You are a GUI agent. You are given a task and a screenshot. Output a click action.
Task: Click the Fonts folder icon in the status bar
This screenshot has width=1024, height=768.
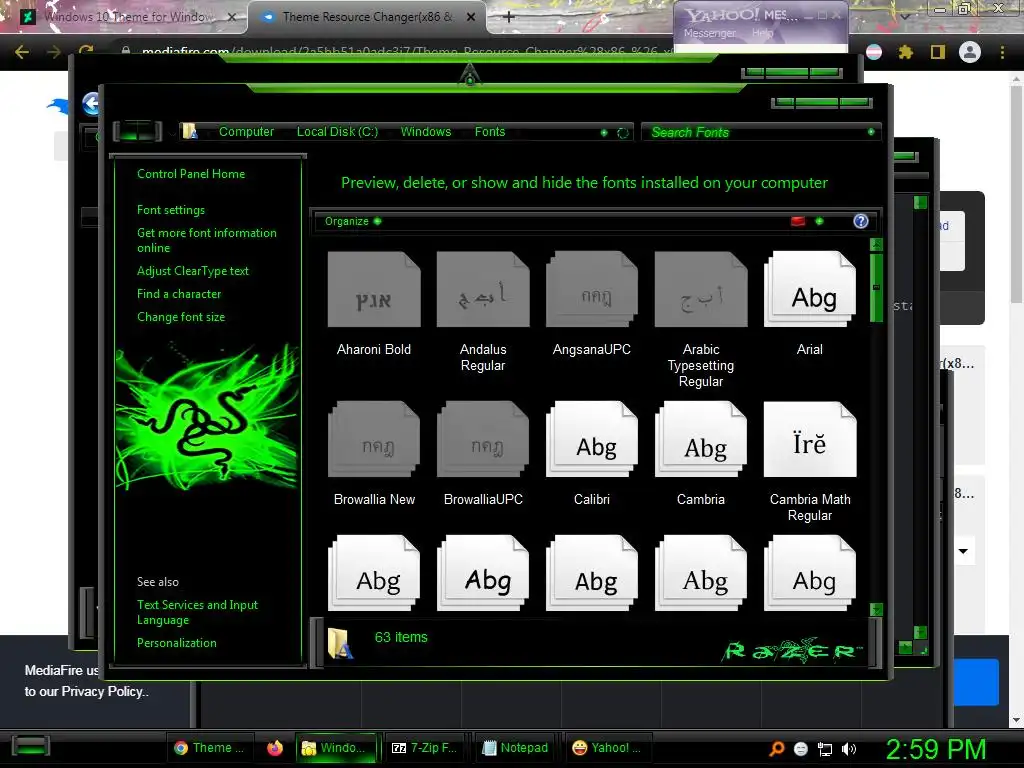pyautogui.click(x=340, y=643)
